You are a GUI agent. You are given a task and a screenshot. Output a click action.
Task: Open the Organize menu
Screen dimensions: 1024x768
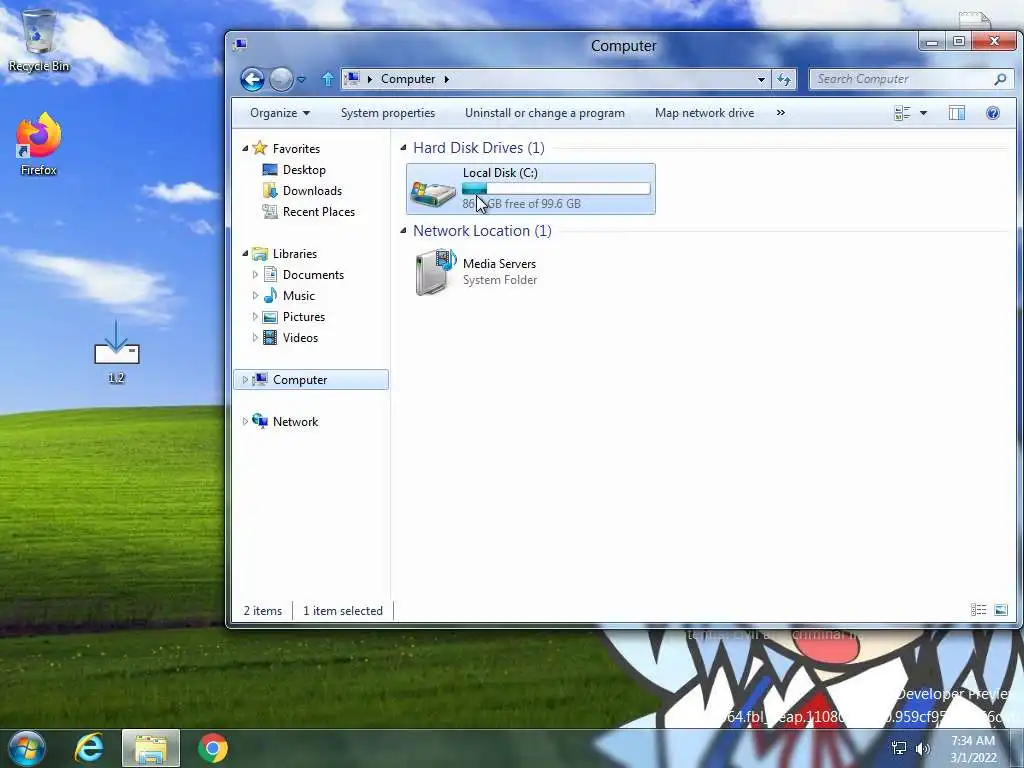(x=280, y=113)
